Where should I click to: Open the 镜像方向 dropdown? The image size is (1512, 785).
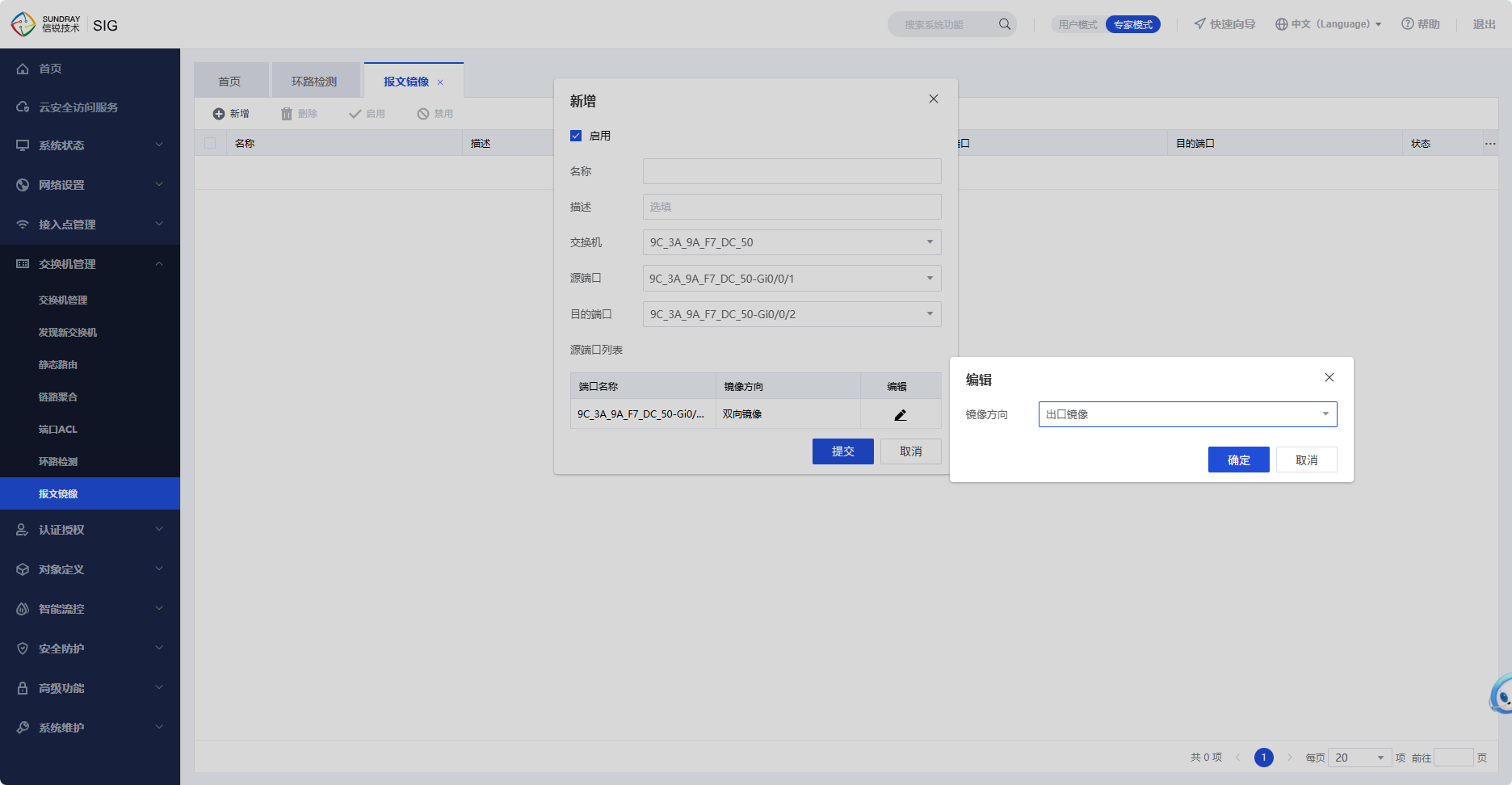pos(1188,414)
